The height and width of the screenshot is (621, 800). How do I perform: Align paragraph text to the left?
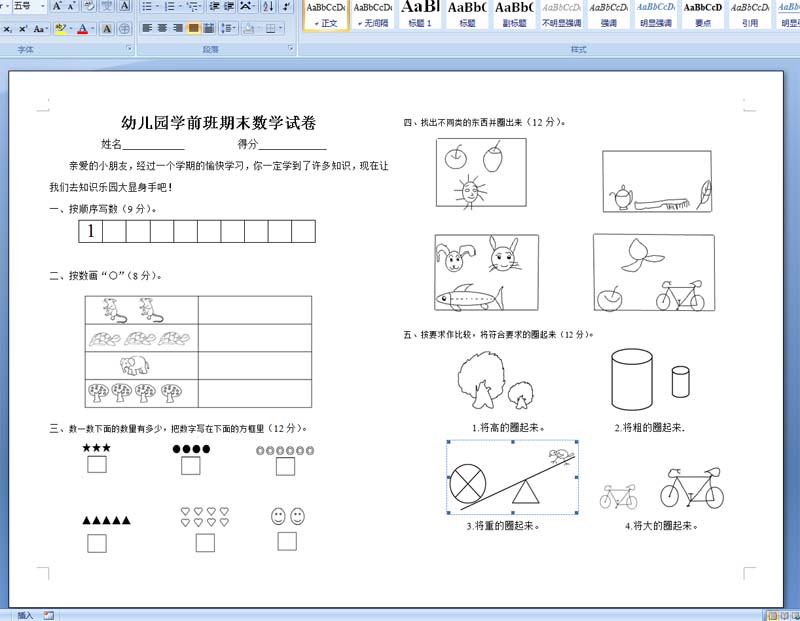[147, 29]
